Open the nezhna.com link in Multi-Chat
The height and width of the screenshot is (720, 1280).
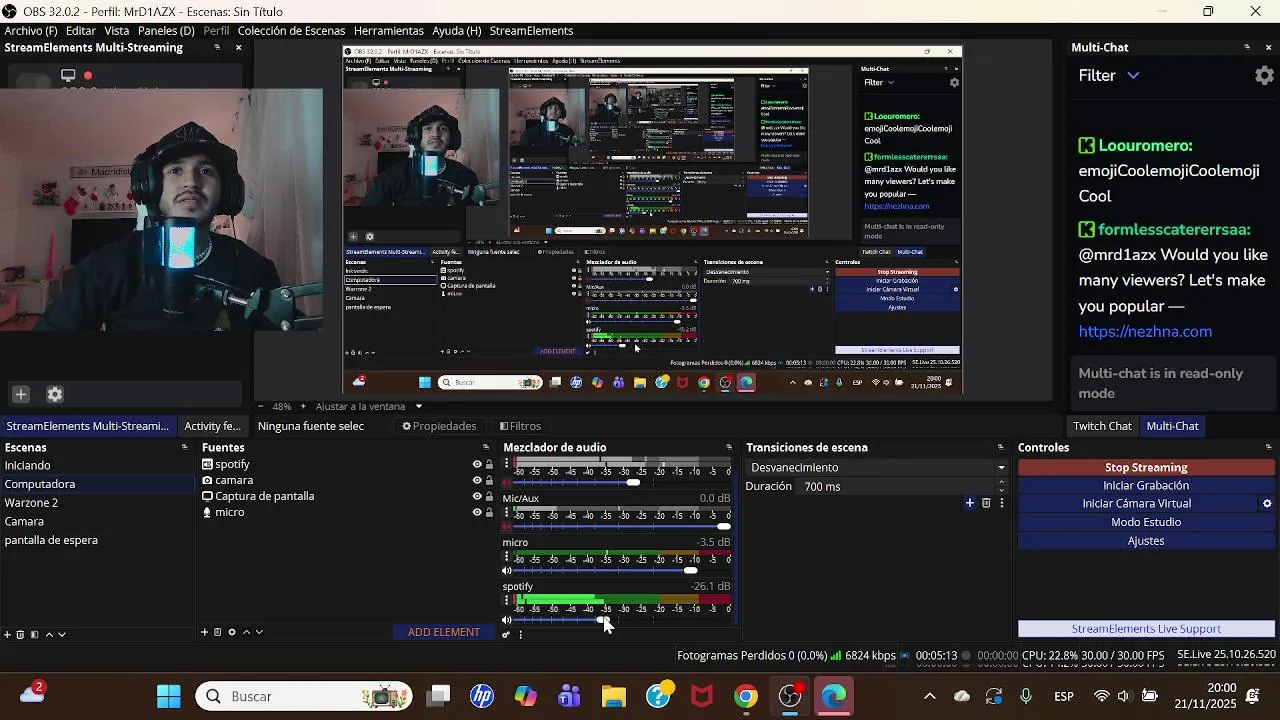click(1145, 332)
